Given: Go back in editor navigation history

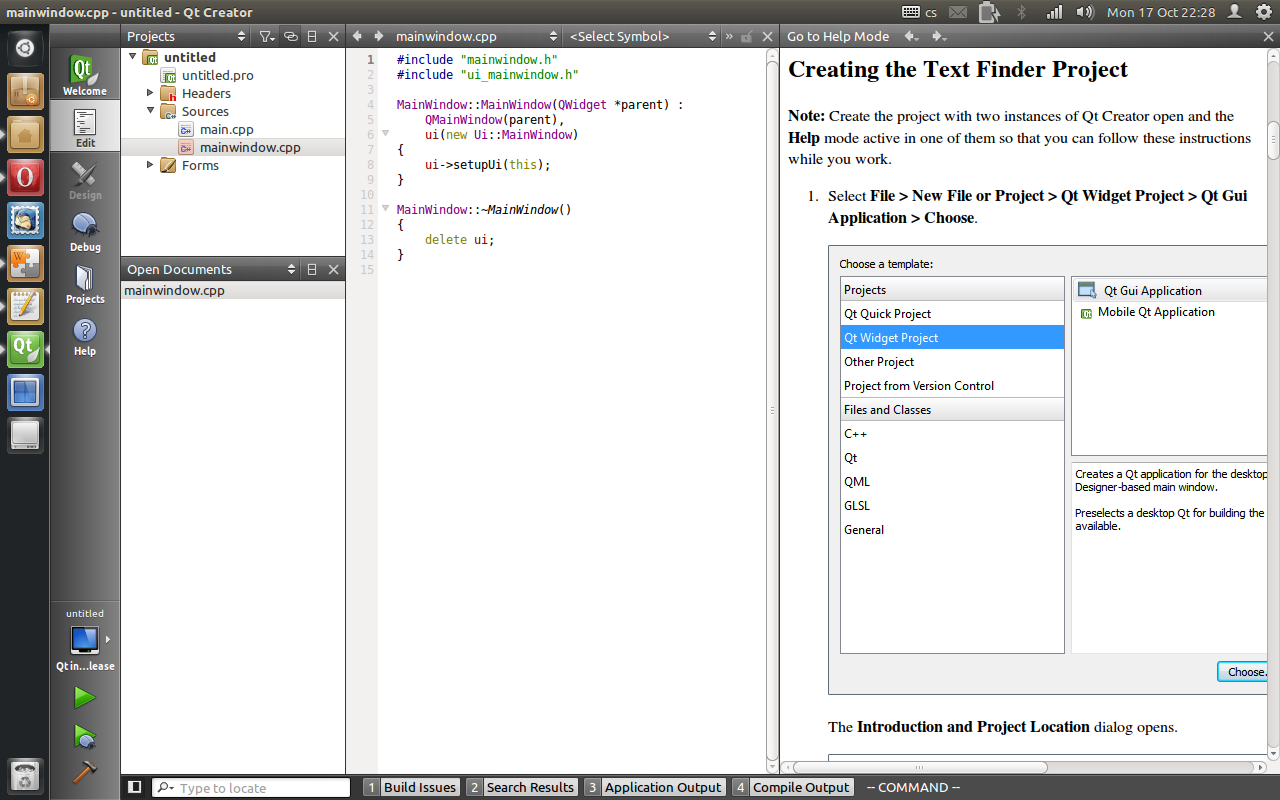Looking at the screenshot, I should coord(357,36).
